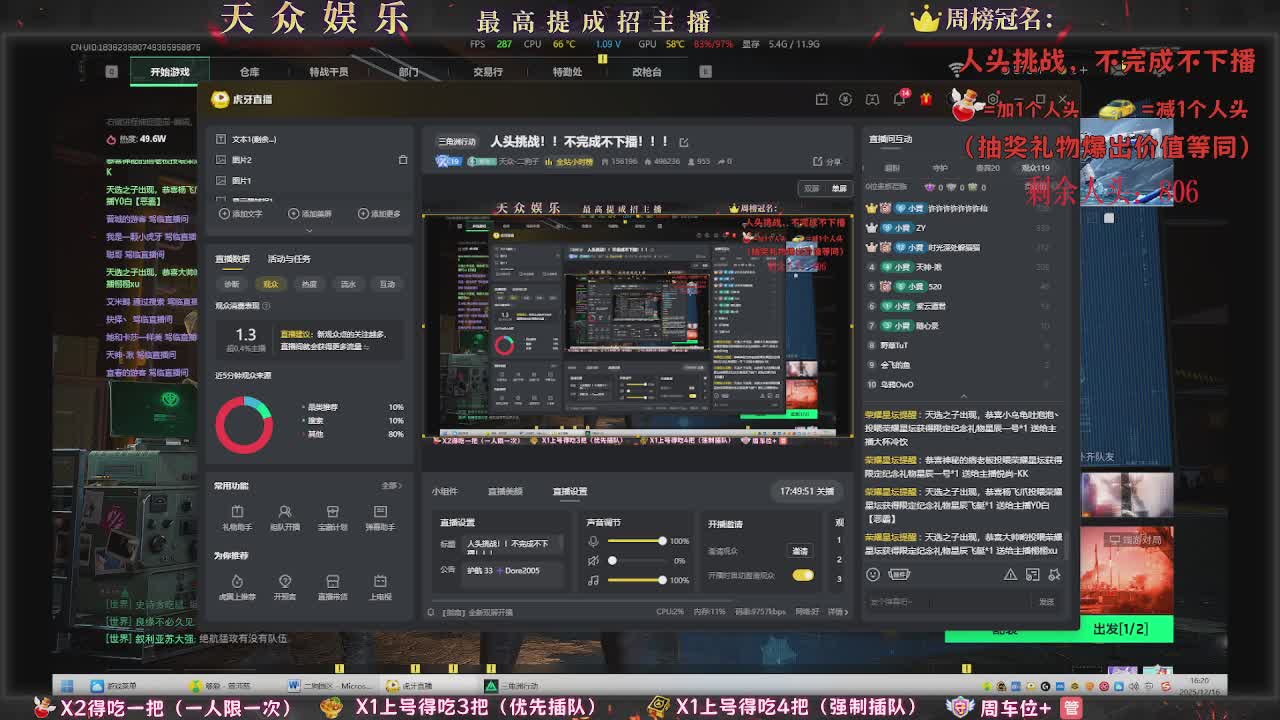
Task: Click the notification bell icon with red badge
Action: point(899,99)
